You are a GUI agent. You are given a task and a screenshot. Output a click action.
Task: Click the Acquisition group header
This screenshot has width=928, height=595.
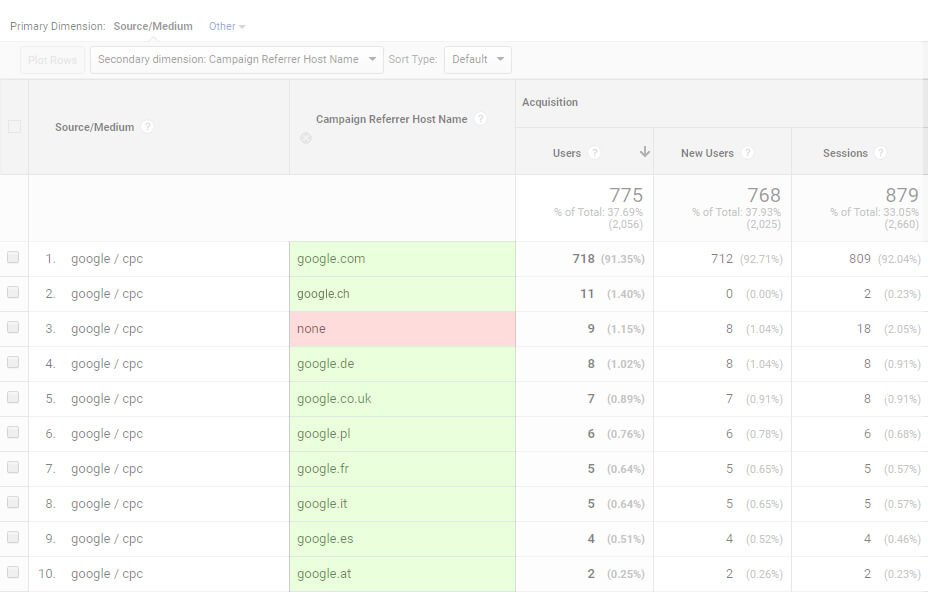click(x=550, y=102)
